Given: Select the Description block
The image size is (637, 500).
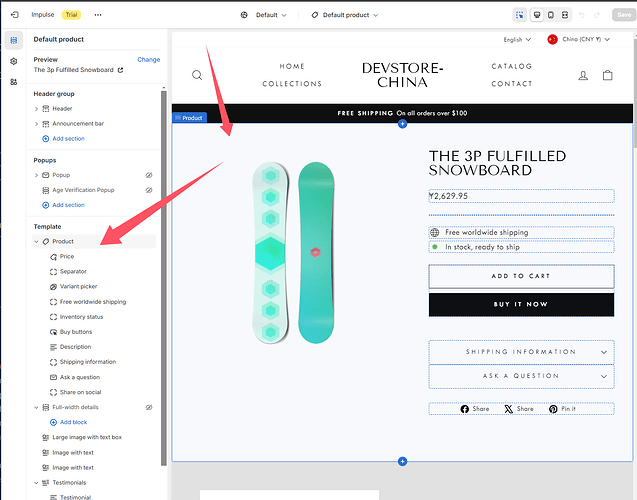Looking at the screenshot, I should pos(75,347).
